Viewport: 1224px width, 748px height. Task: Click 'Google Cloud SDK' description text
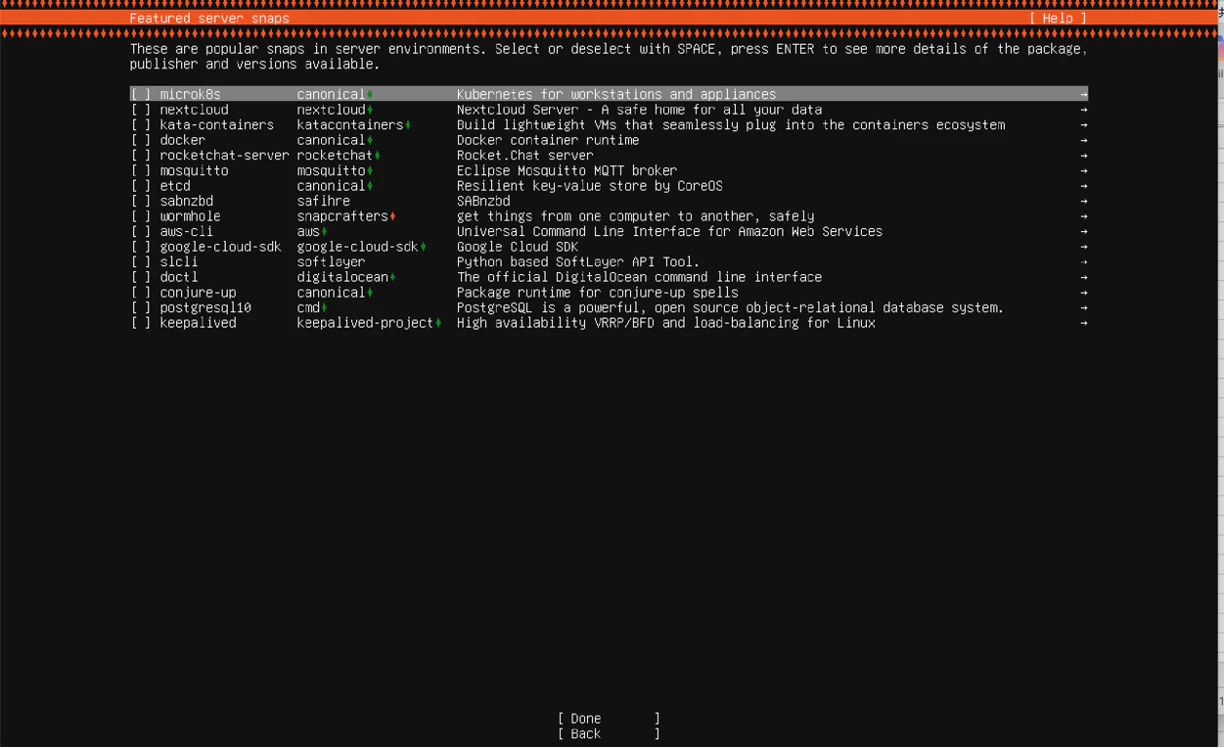517,247
